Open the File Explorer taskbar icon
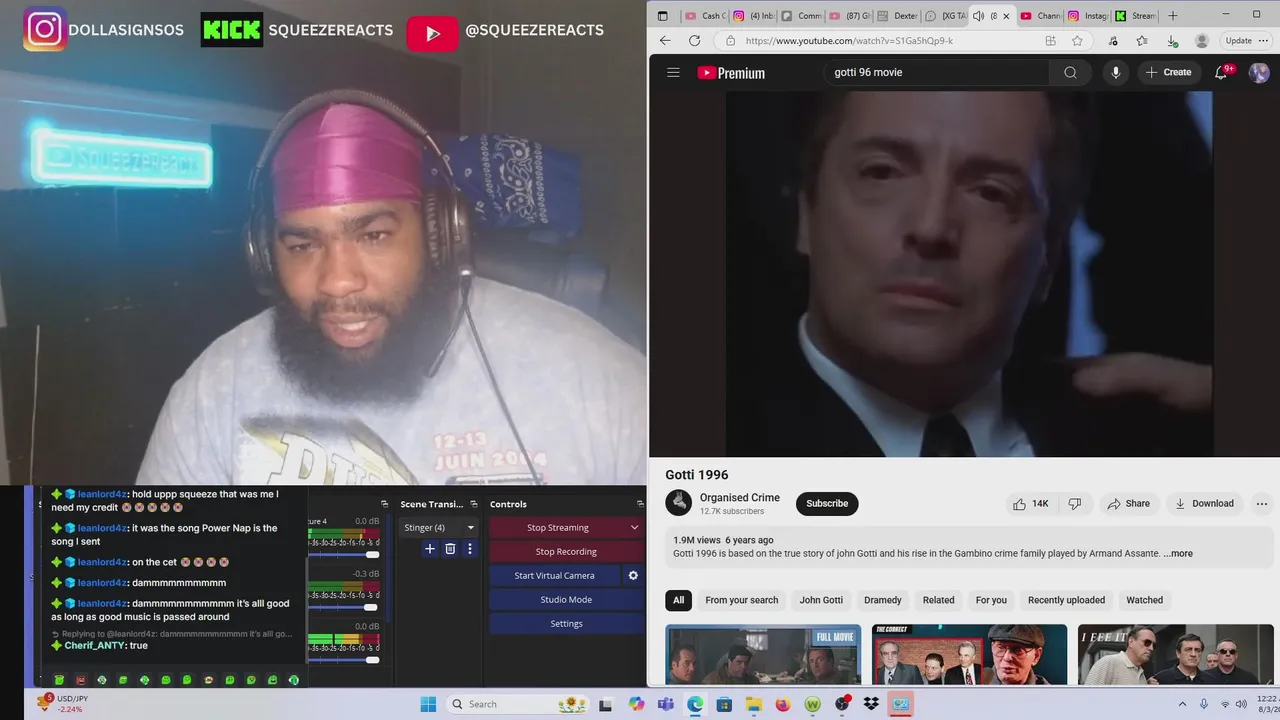The image size is (1280, 720). (x=754, y=704)
